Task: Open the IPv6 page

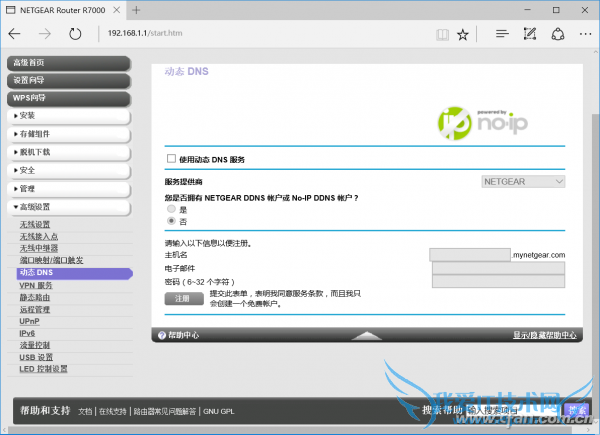Action: [27, 333]
